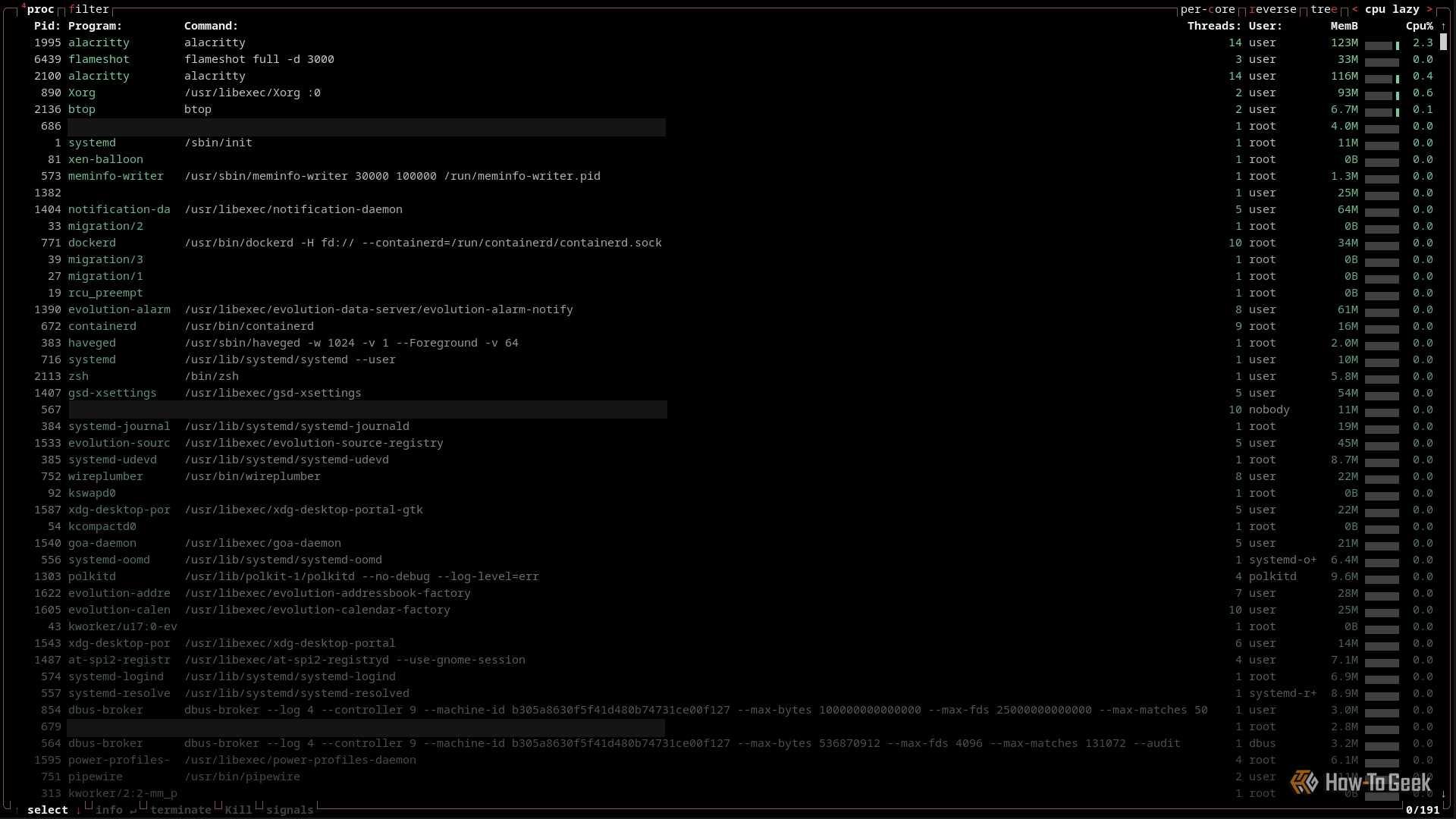Click the select down arrow in footer
The image size is (1456, 819).
(78, 810)
